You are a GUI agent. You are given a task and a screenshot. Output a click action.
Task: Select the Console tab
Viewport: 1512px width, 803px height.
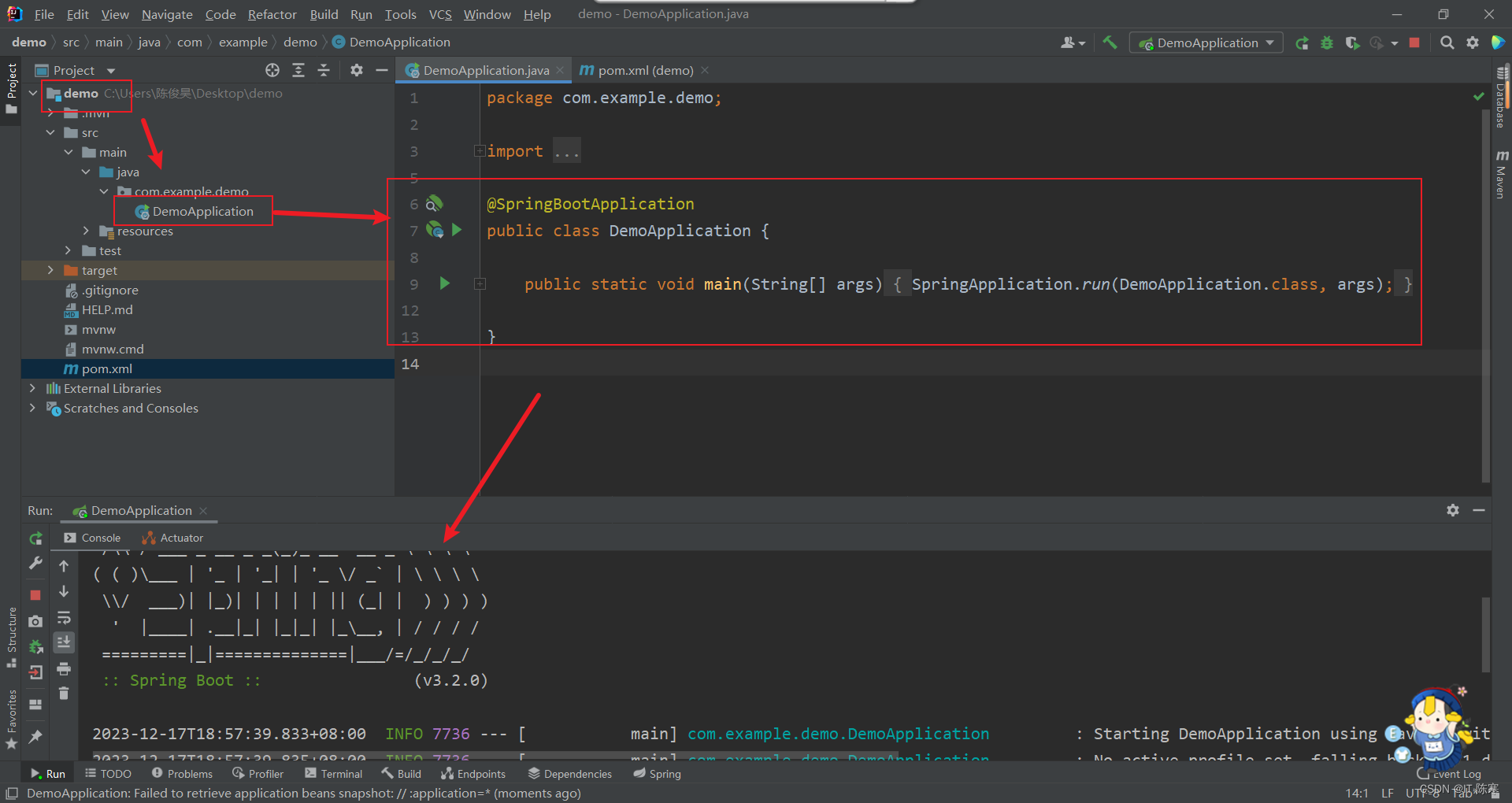pos(93,538)
